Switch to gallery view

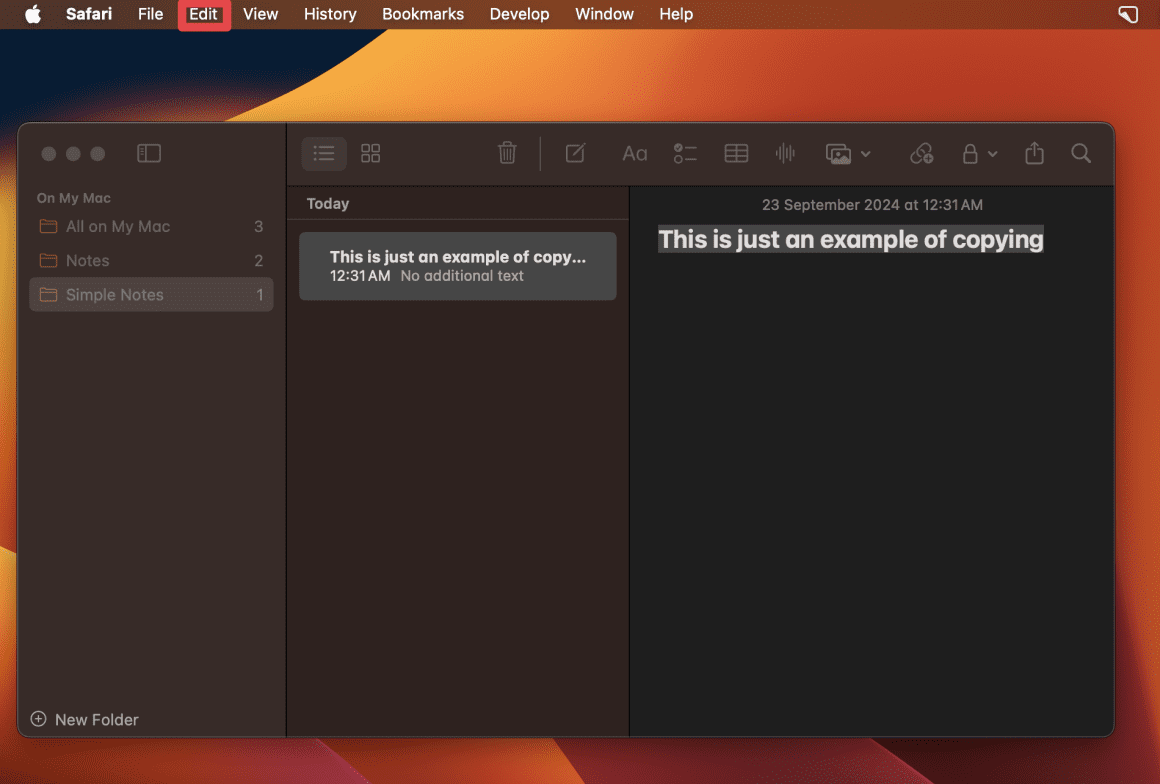click(x=370, y=153)
